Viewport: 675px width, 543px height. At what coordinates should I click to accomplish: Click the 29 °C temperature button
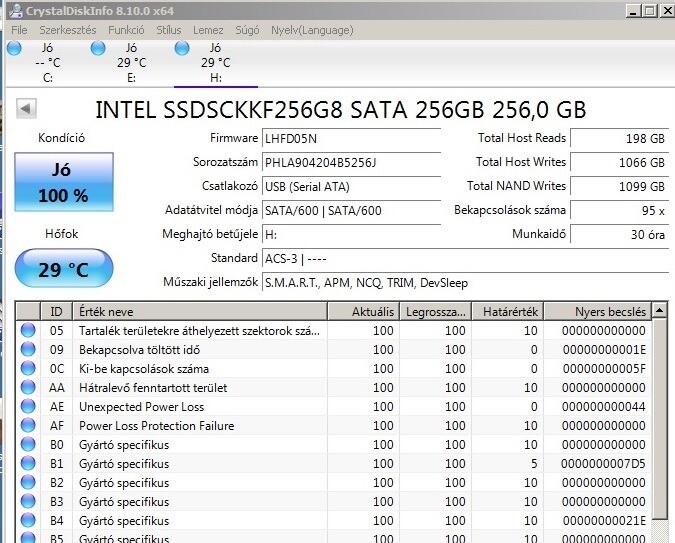(62, 269)
